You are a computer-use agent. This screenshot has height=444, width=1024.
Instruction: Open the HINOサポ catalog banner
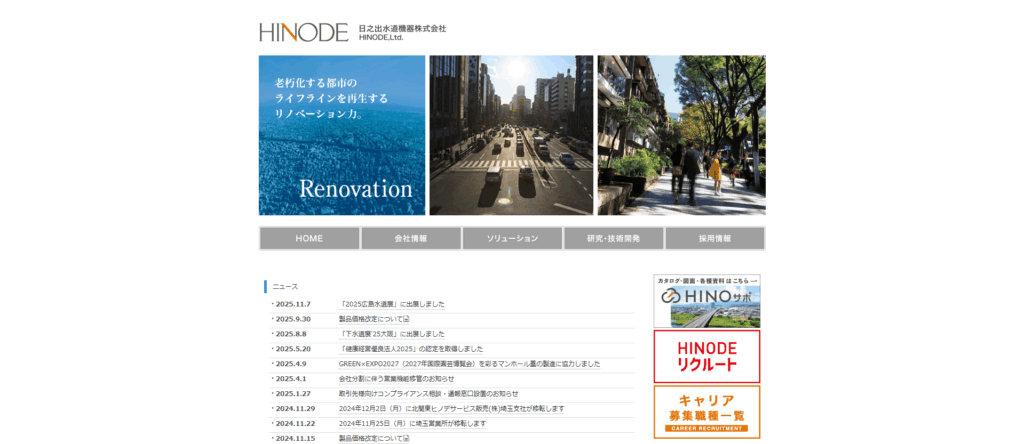coord(707,300)
